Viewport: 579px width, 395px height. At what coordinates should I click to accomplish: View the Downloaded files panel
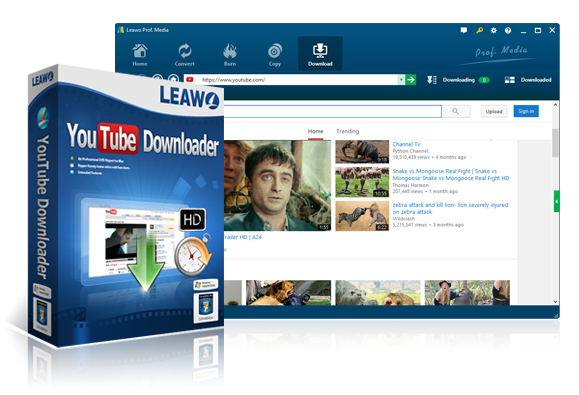528,80
